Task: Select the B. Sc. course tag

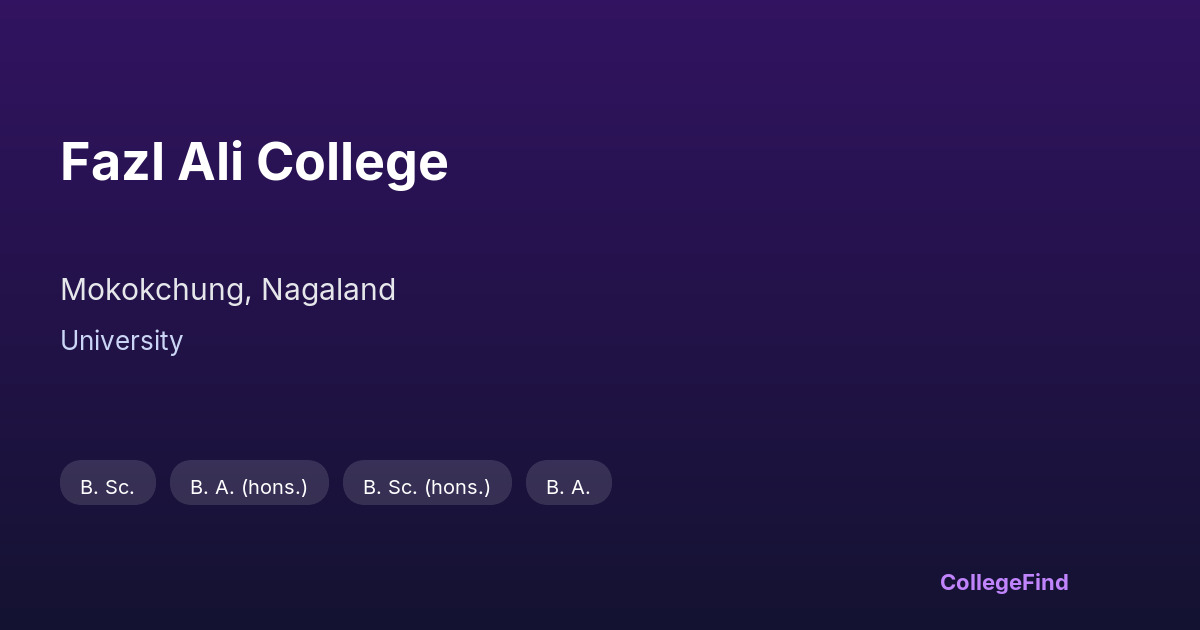Action: (x=108, y=483)
